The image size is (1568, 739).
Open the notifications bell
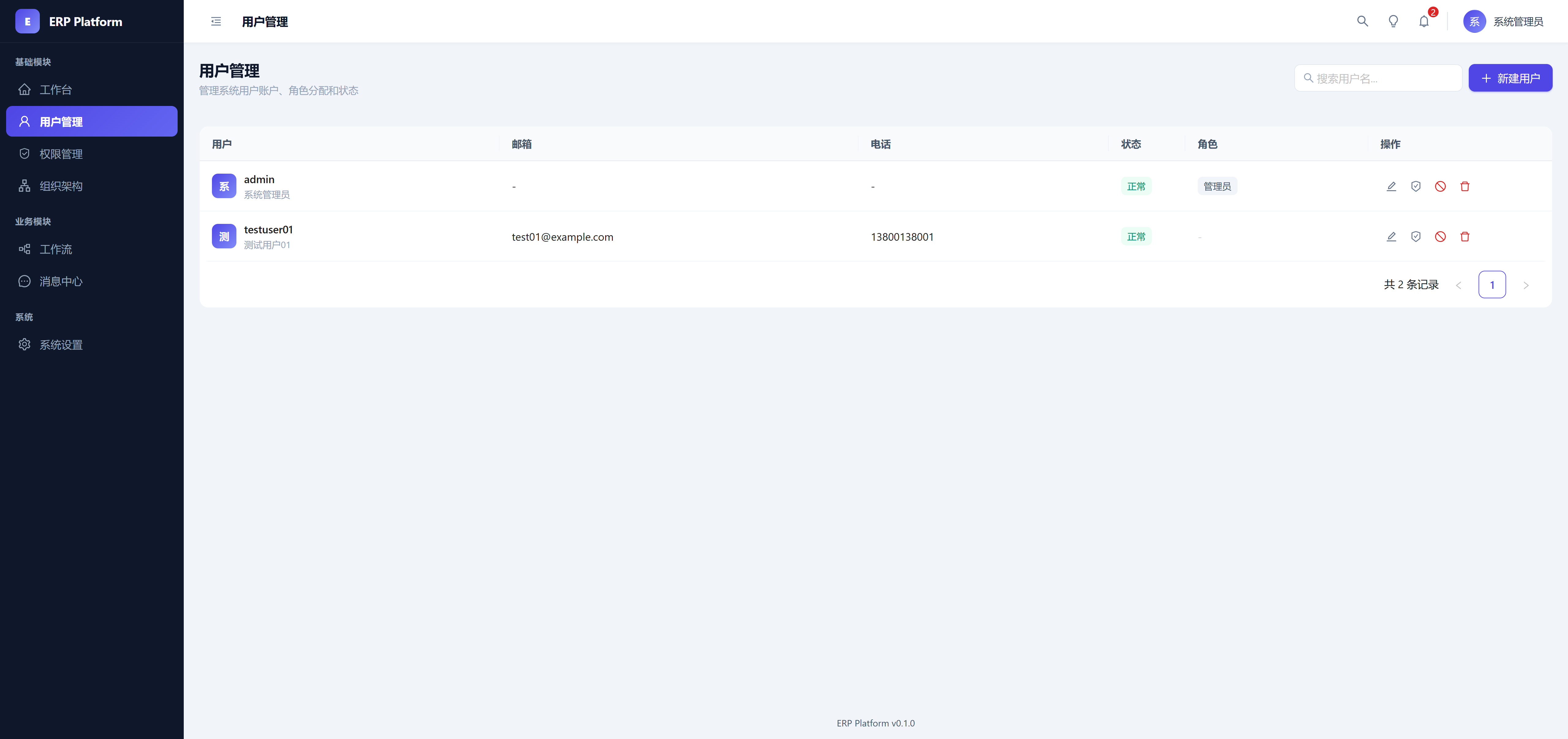1424,22
